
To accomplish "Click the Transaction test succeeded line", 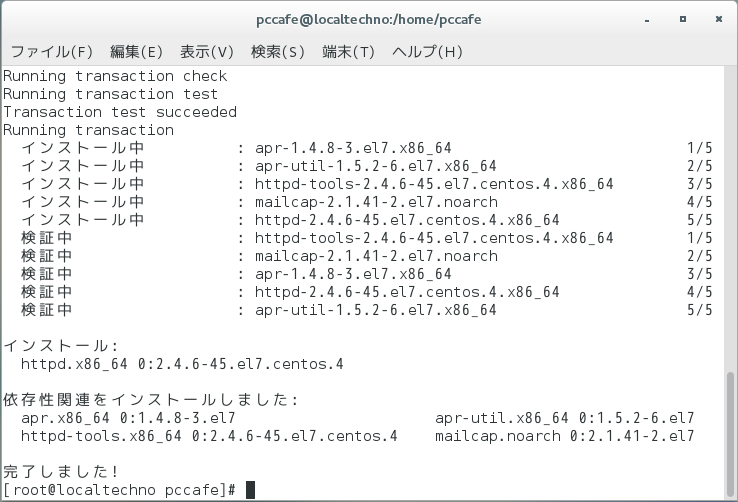I will 120,112.
